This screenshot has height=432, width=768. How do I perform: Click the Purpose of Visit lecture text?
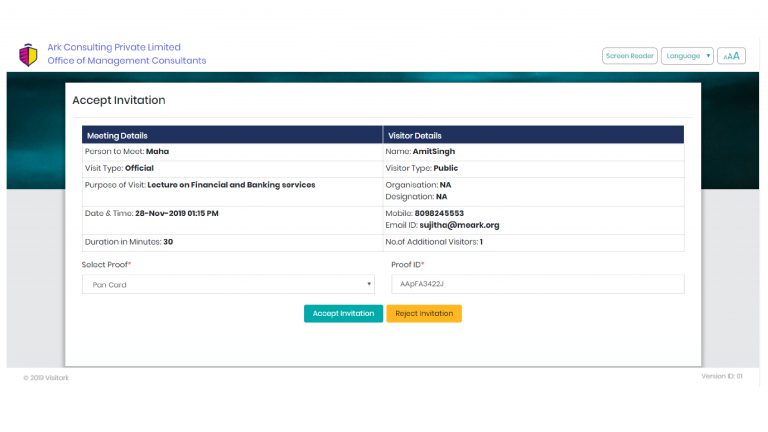point(231,185)
